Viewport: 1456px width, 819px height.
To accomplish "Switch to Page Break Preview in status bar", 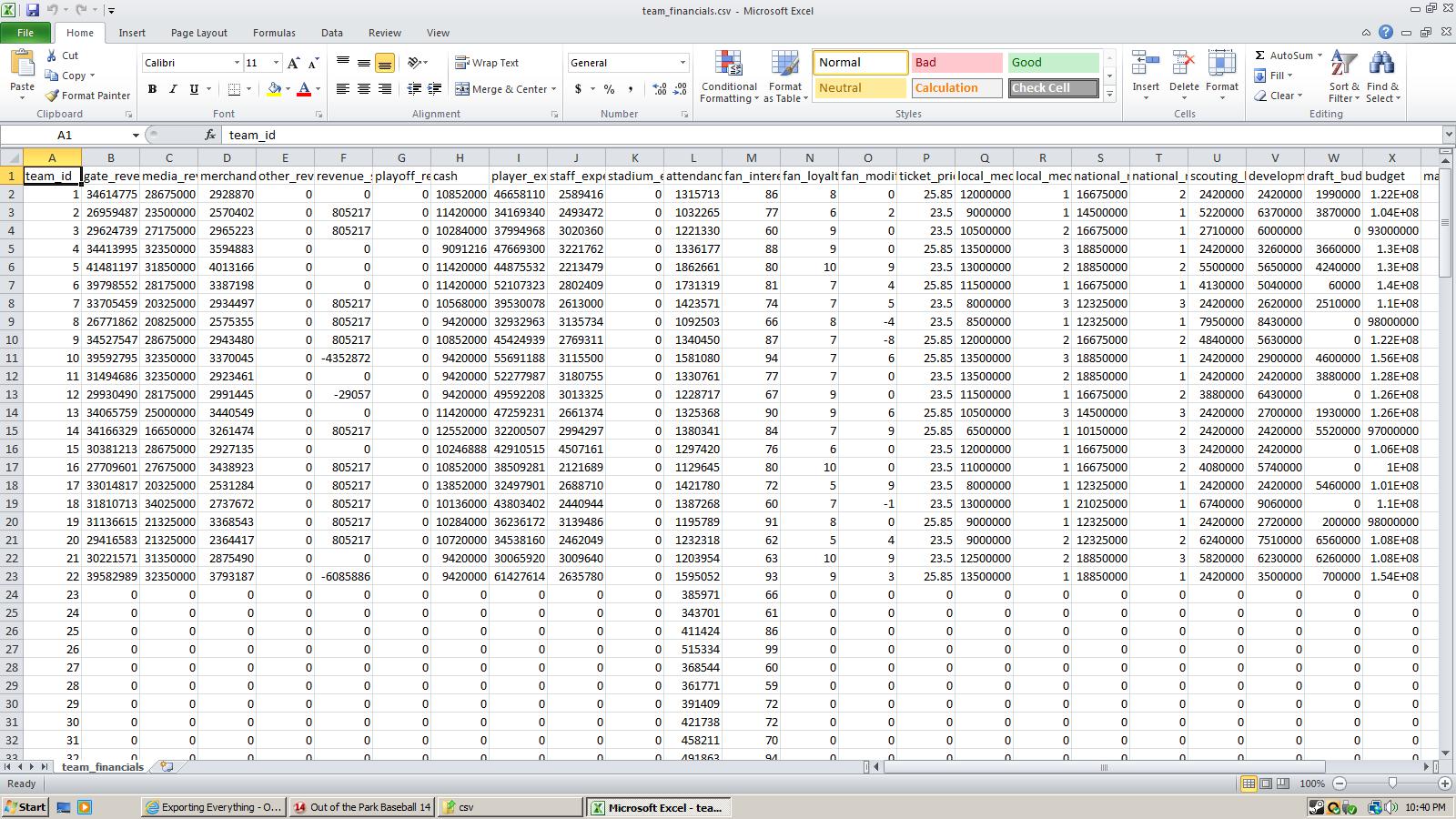I will coord(1283,784).
